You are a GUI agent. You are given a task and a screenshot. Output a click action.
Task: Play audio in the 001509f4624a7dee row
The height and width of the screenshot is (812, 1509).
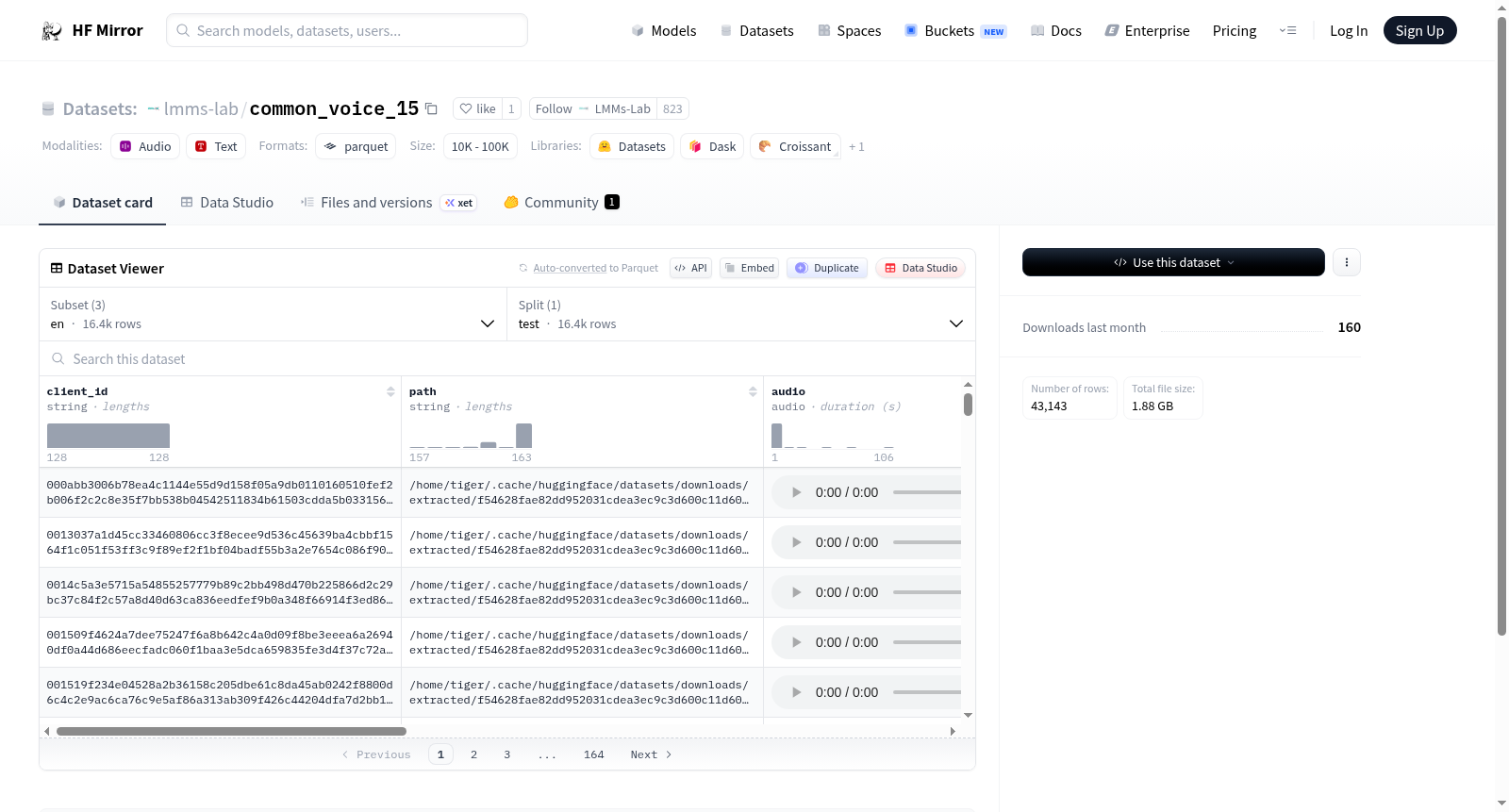tap(796, 642)
